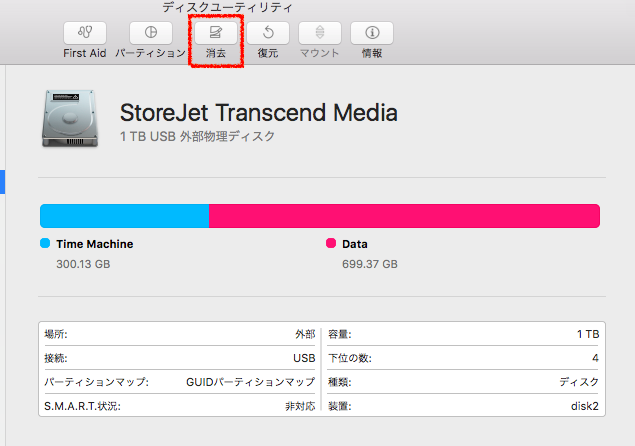Open the 情報 (Info) toolbar button
The image size is (635, 446).
[x=372, y=33]
